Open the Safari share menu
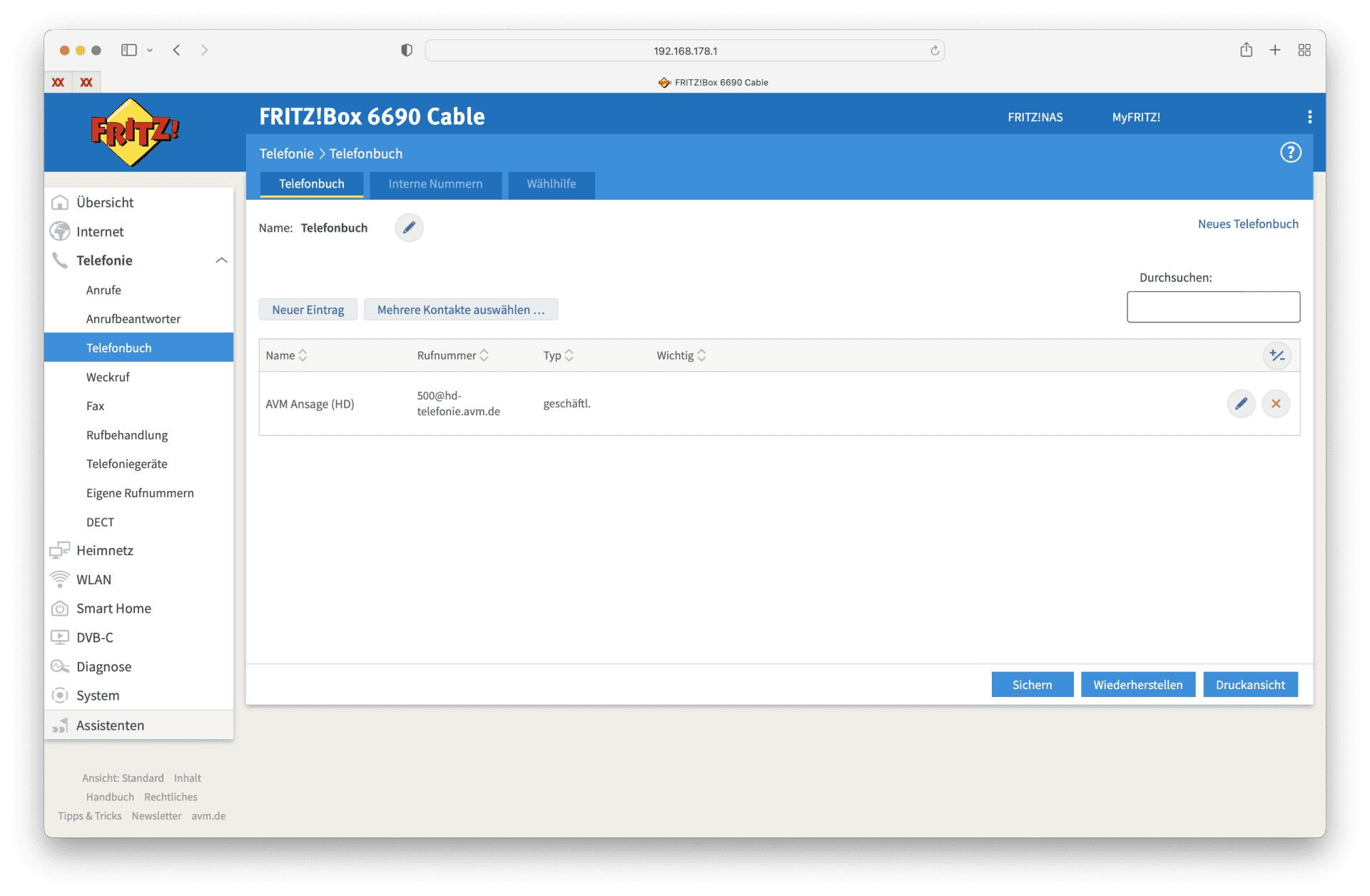The width and height of the screenshot is (1370, 896). [1246, 50]
